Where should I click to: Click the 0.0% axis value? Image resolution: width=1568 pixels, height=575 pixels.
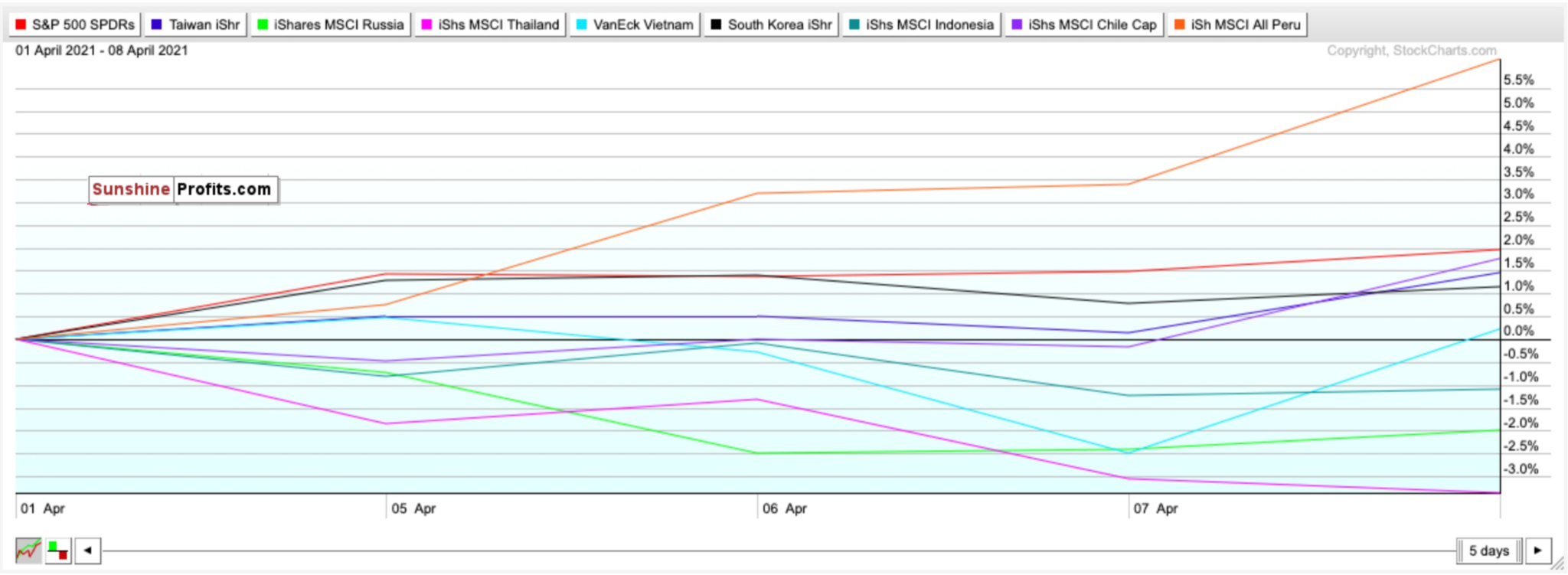pyautogui.click(x=1519, y=332)
